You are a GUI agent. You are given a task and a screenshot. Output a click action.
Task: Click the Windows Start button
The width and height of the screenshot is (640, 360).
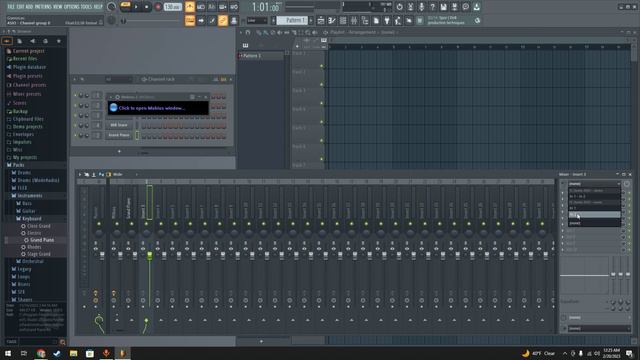pos(8,353)
